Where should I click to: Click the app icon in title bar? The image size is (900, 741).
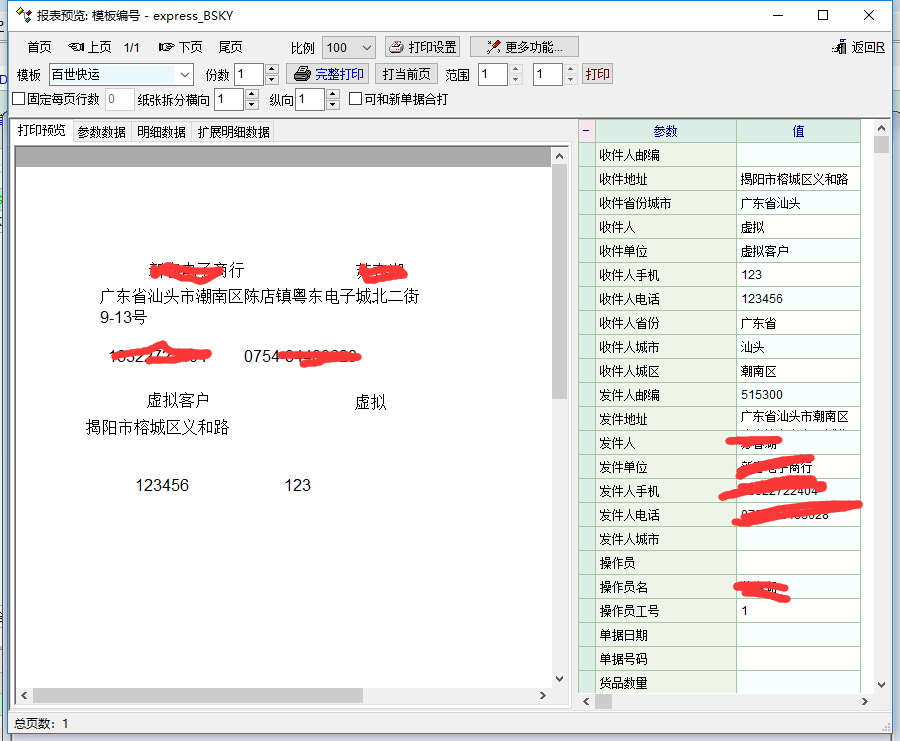click(22, 15)
